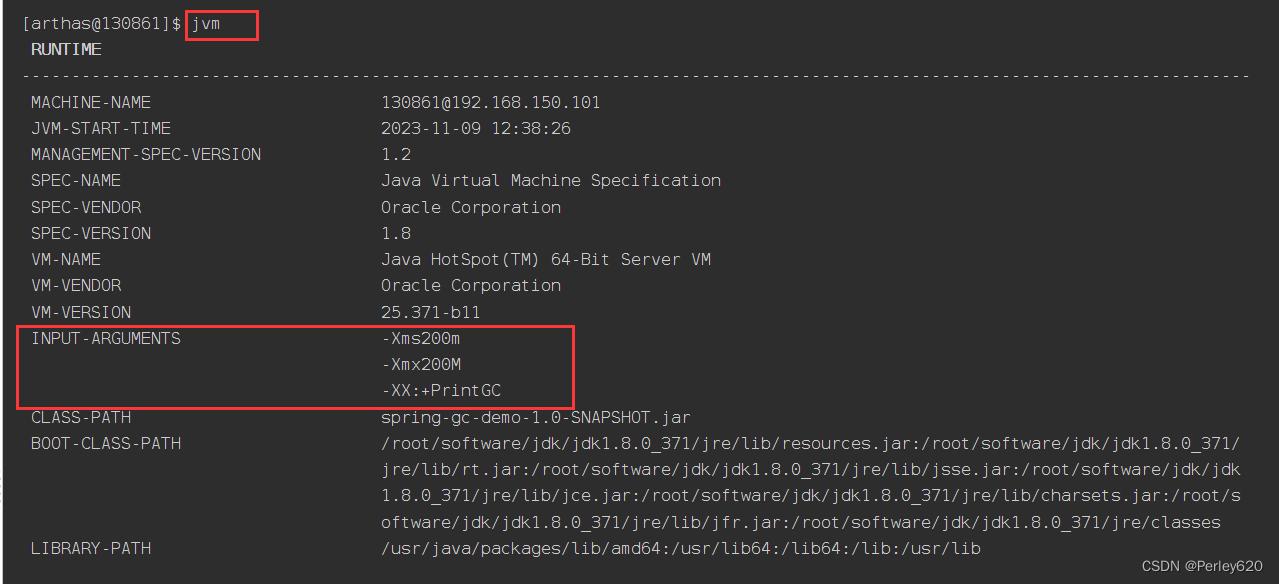Click the JVM-START-TIME value 2023-11-09 12:38:26
Viewport: 1279px width, 584px height.
point(476,128)
